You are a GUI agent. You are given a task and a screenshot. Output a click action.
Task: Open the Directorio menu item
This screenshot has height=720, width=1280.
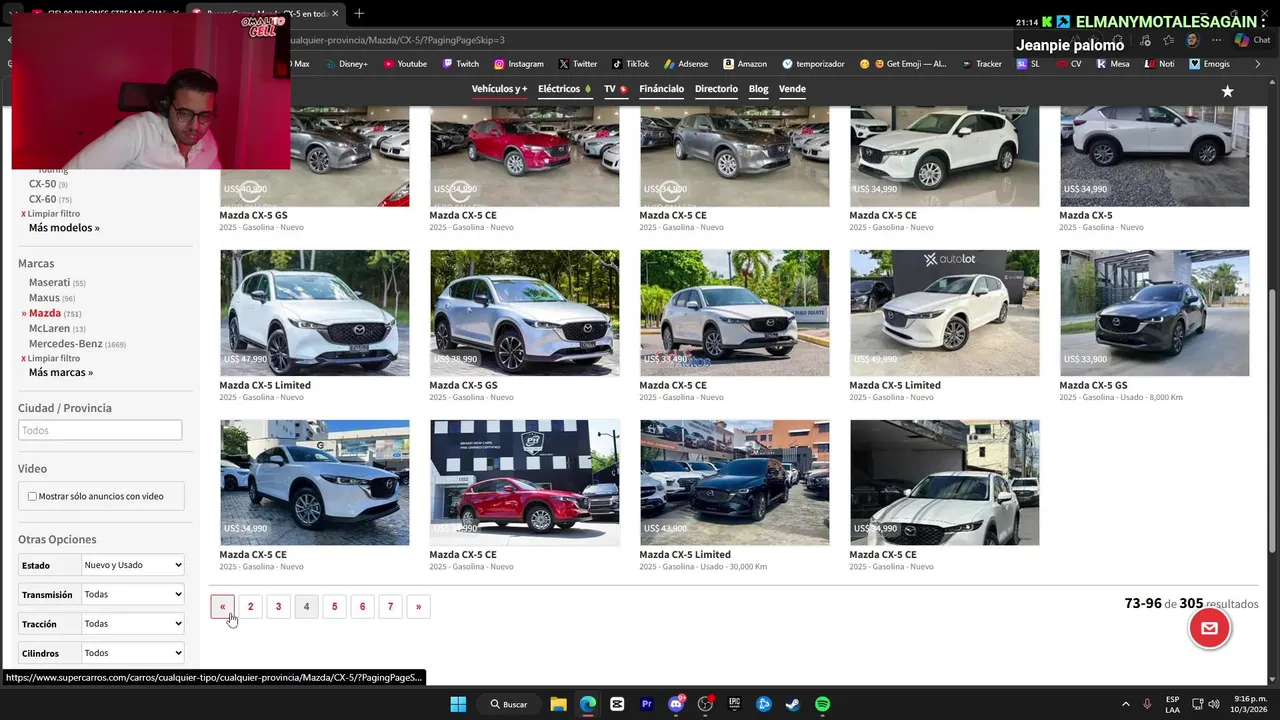[716, 89]
